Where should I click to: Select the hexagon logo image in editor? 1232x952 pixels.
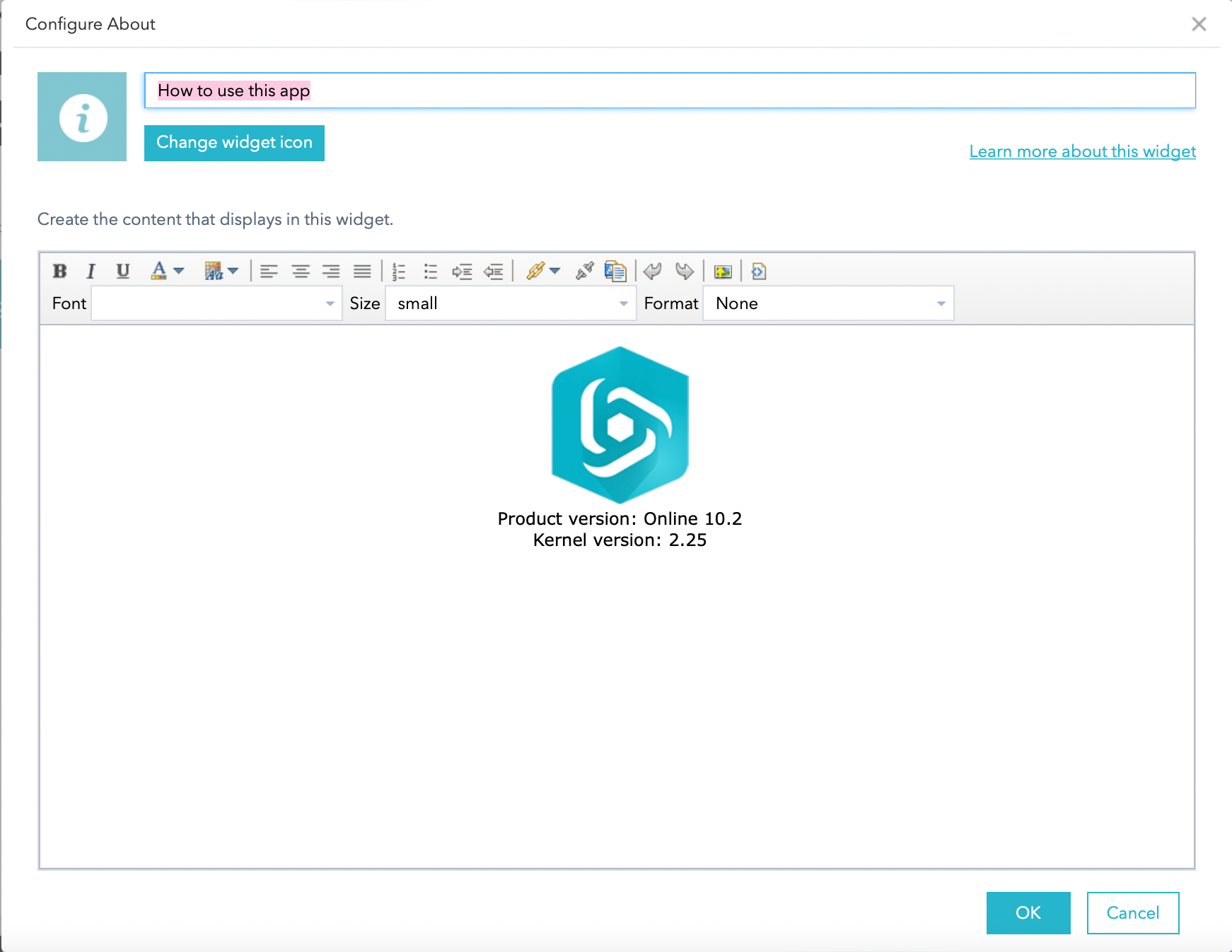point(620,425)
